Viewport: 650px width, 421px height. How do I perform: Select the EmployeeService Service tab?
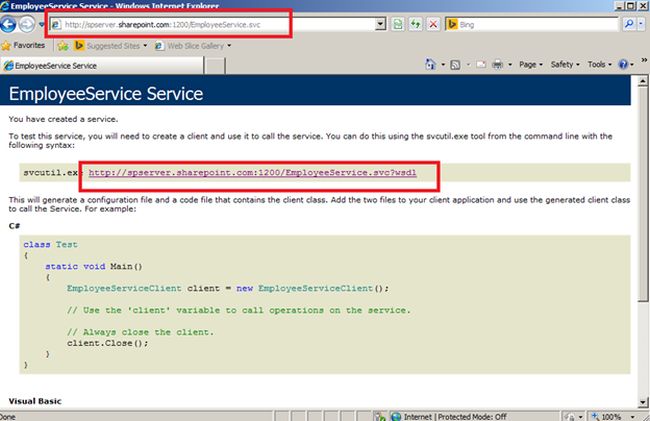pyautogui.click(x=102, y=66)
